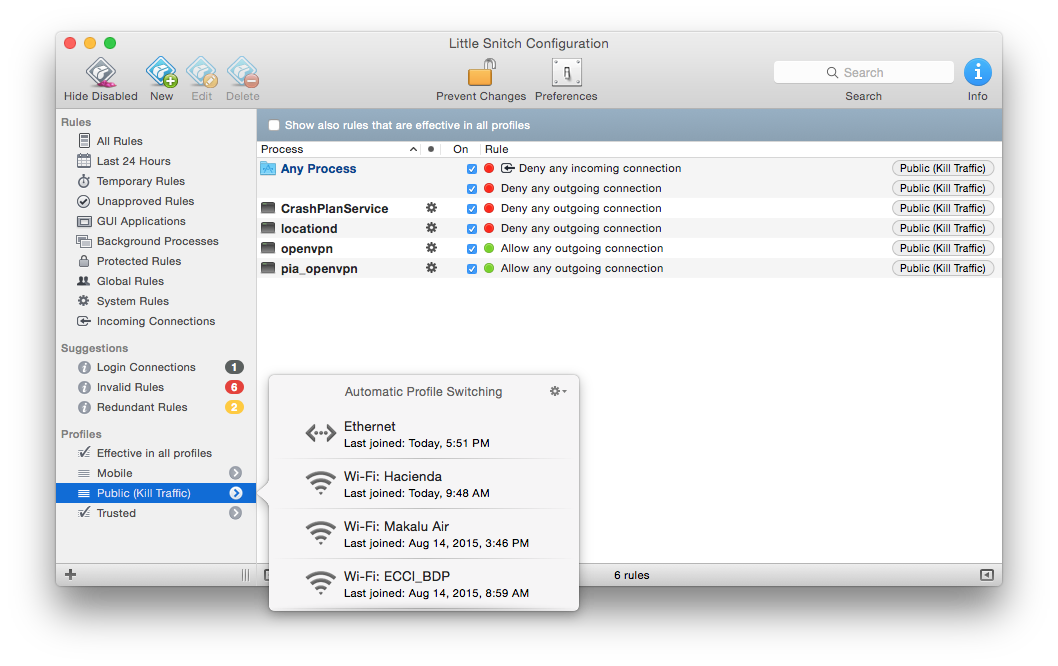The width and height of the screenshot is (1058, 666).
Task: Enable 'Show also rules effective in all profiles'
Action: pyautogui.click(x=274, y=126)
